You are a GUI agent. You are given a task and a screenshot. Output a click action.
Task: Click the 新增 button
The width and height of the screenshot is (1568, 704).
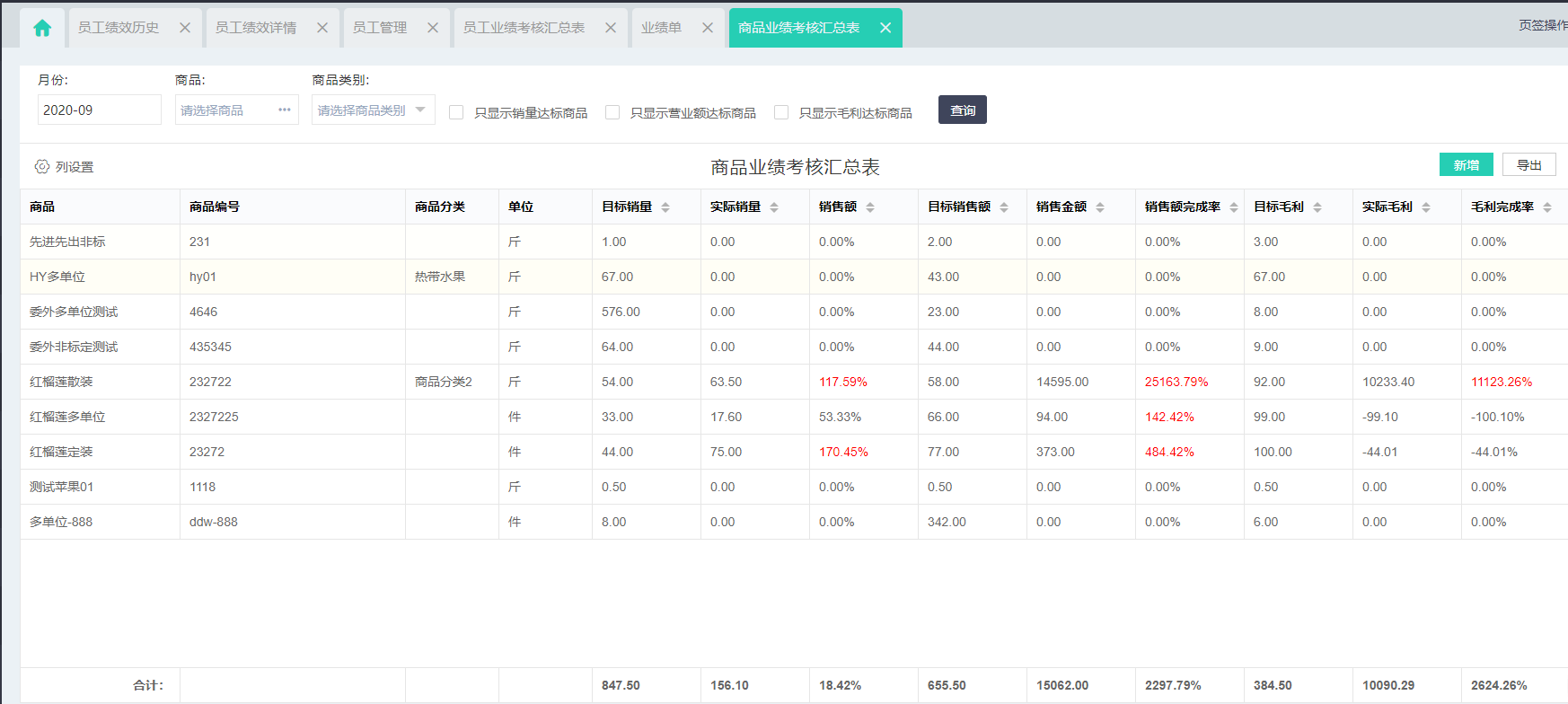pyautogui.click(x=1467, y=165)
